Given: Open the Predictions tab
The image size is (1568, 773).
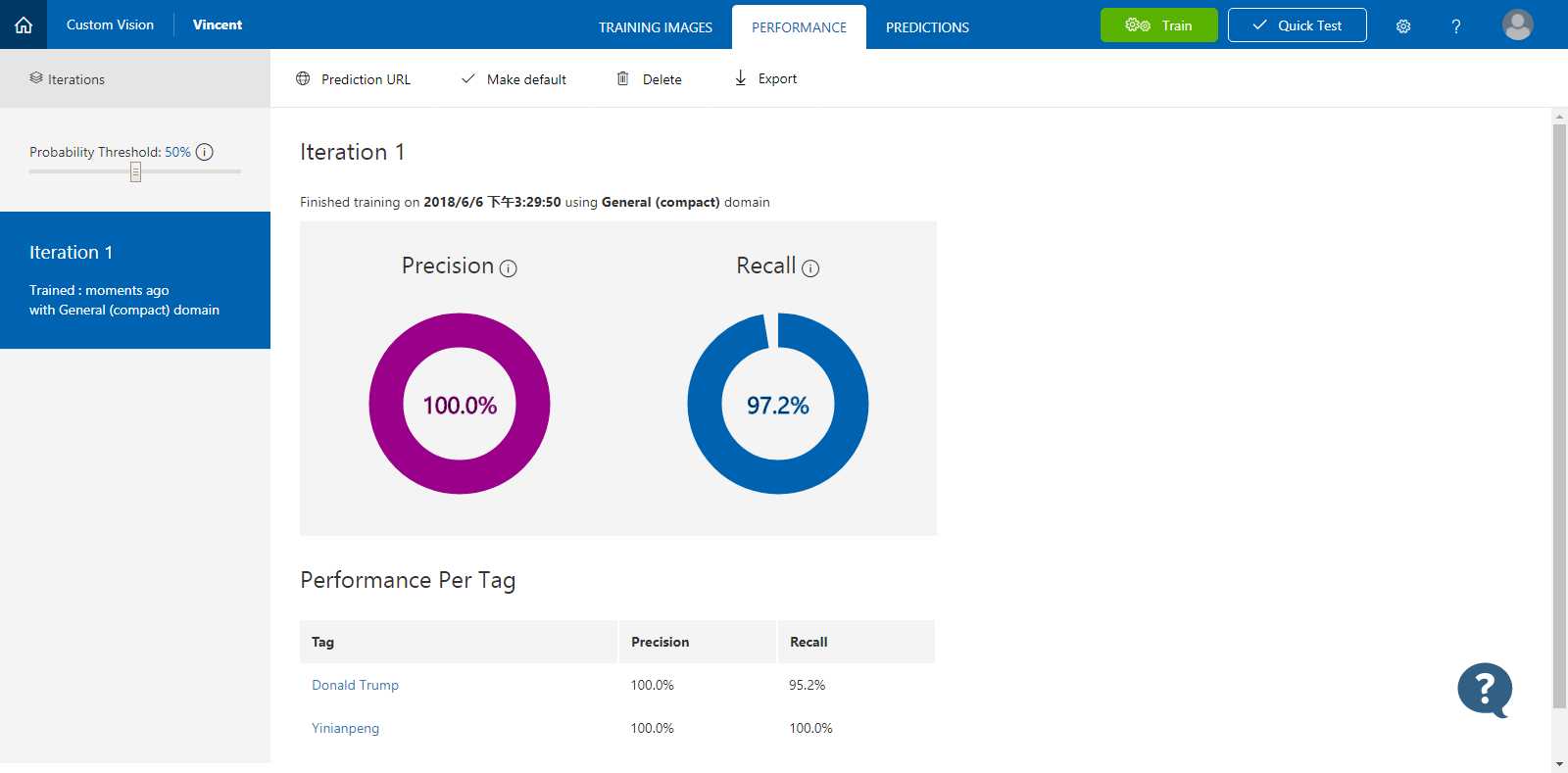Looking at the screenshot, I should [927, 27].
